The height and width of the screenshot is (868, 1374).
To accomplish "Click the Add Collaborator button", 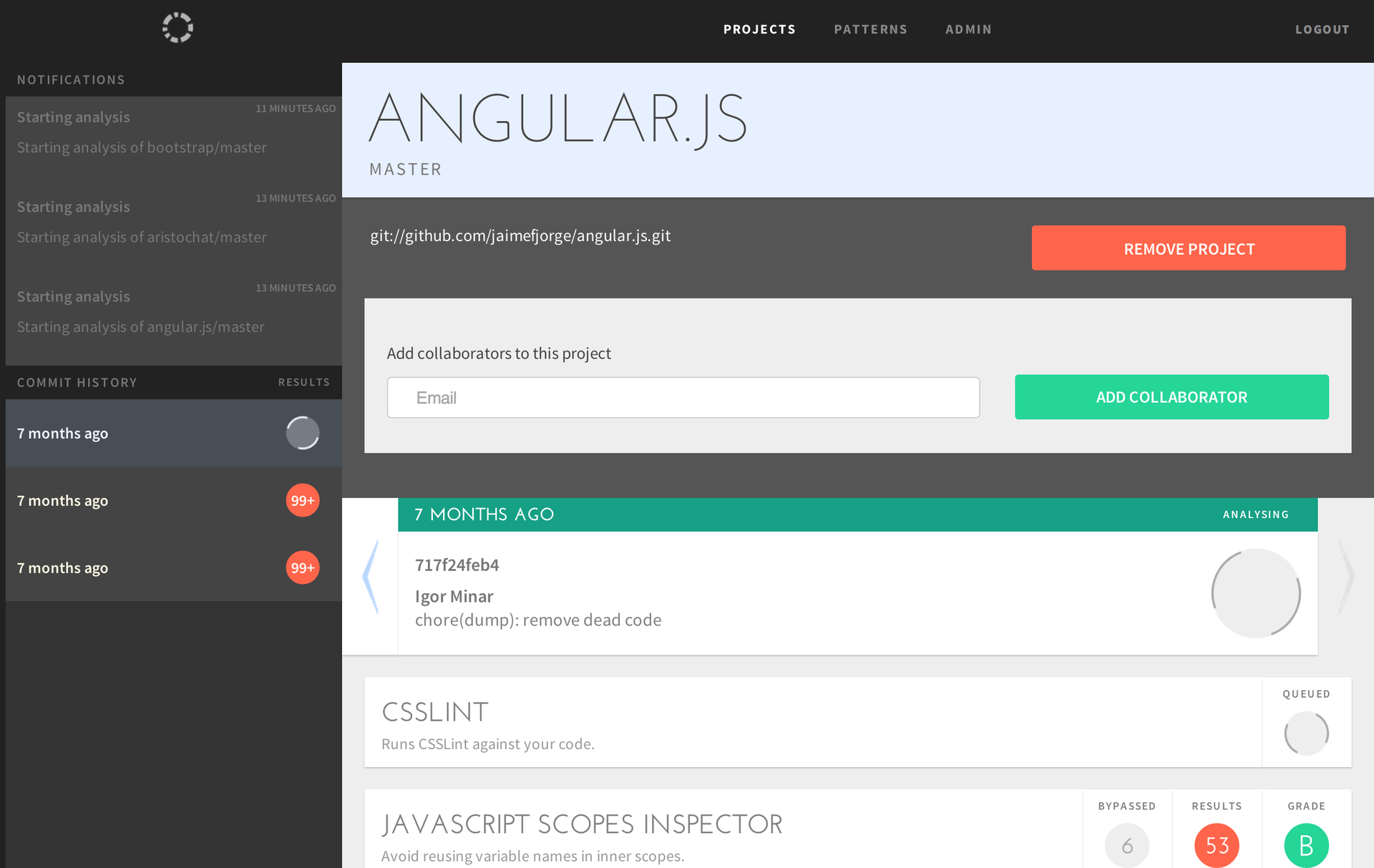I will (1171, 397).
